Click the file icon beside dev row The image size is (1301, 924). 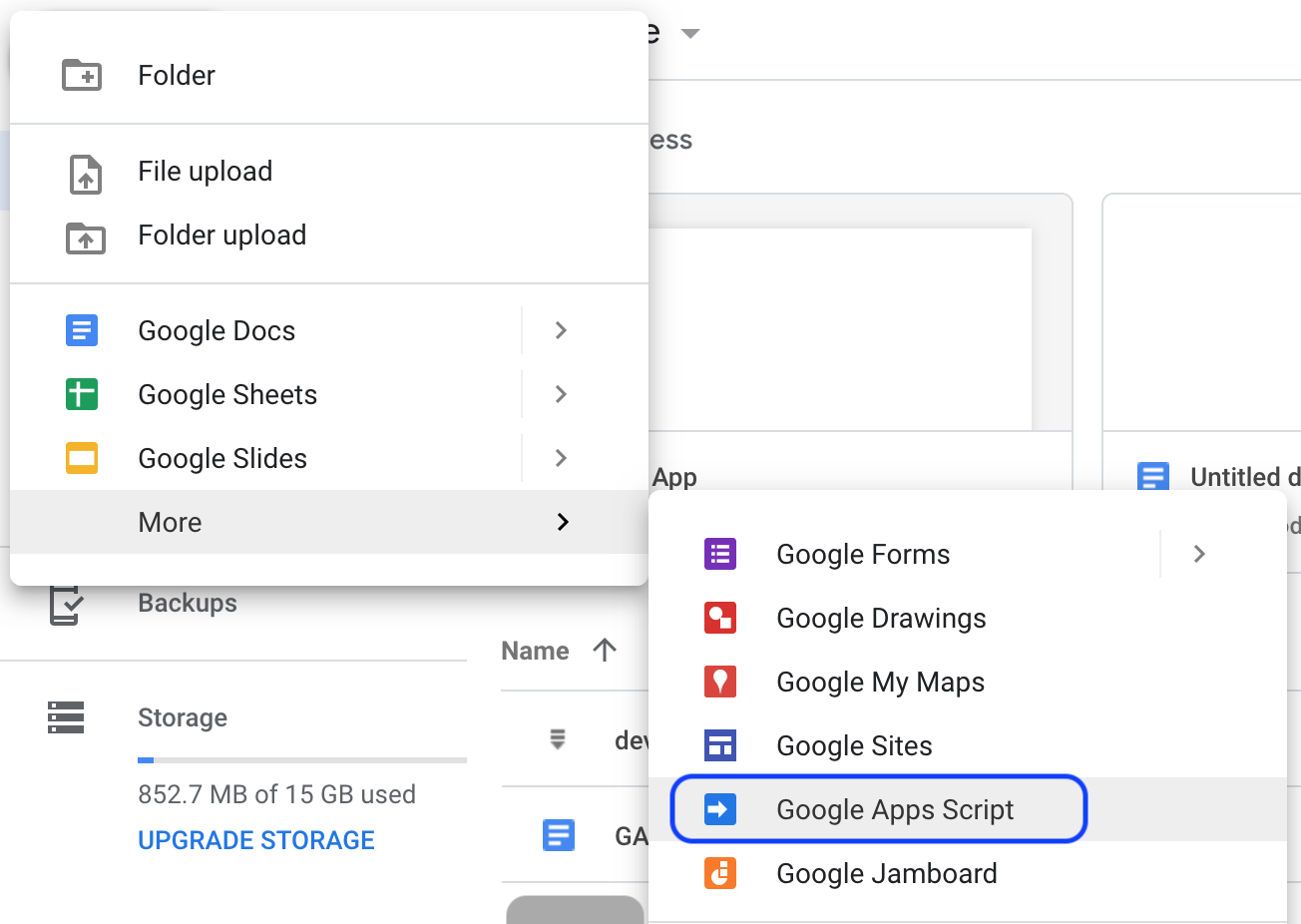558,739
